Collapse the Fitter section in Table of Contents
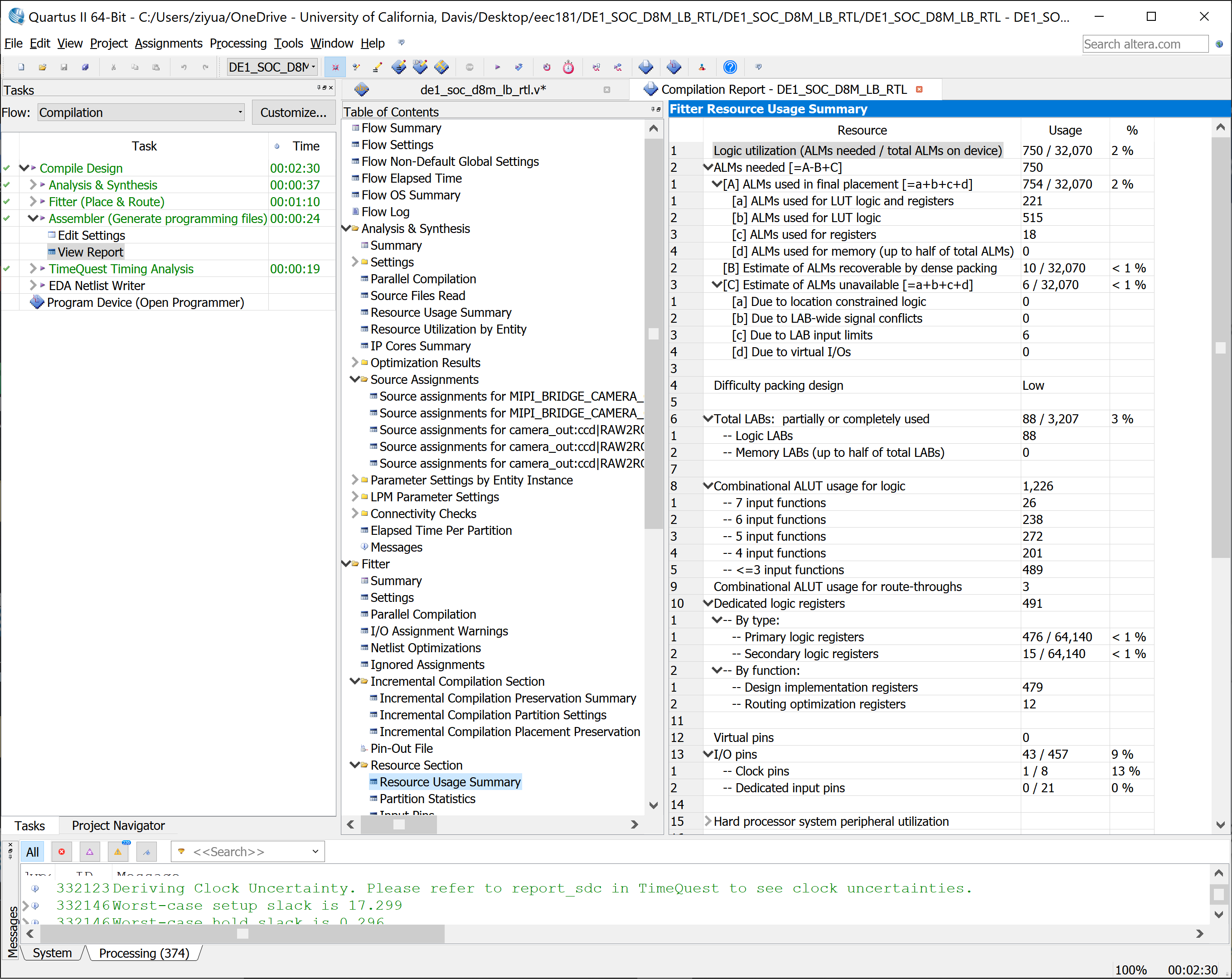This screenshot has height=979, width=1232. (346, 564)
